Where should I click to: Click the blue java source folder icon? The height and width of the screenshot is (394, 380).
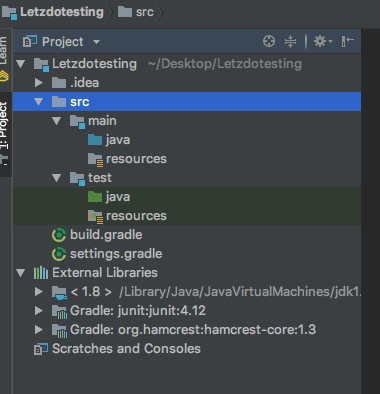95,140
